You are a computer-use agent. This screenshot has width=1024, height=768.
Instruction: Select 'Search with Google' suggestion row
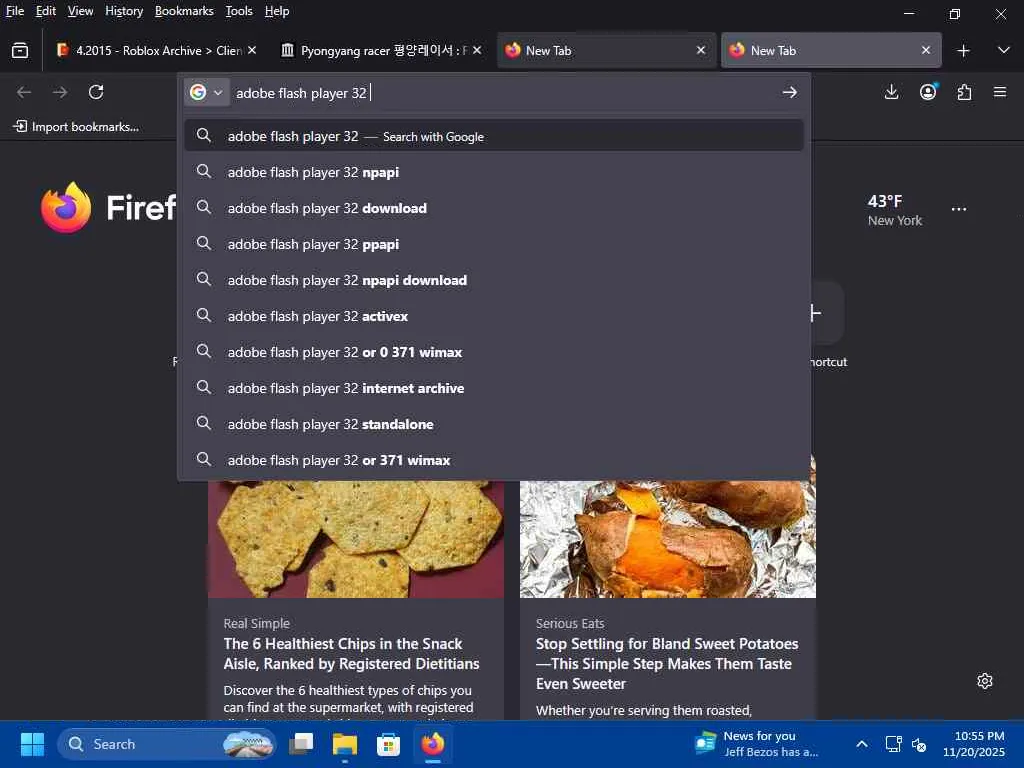coord(494,136)
